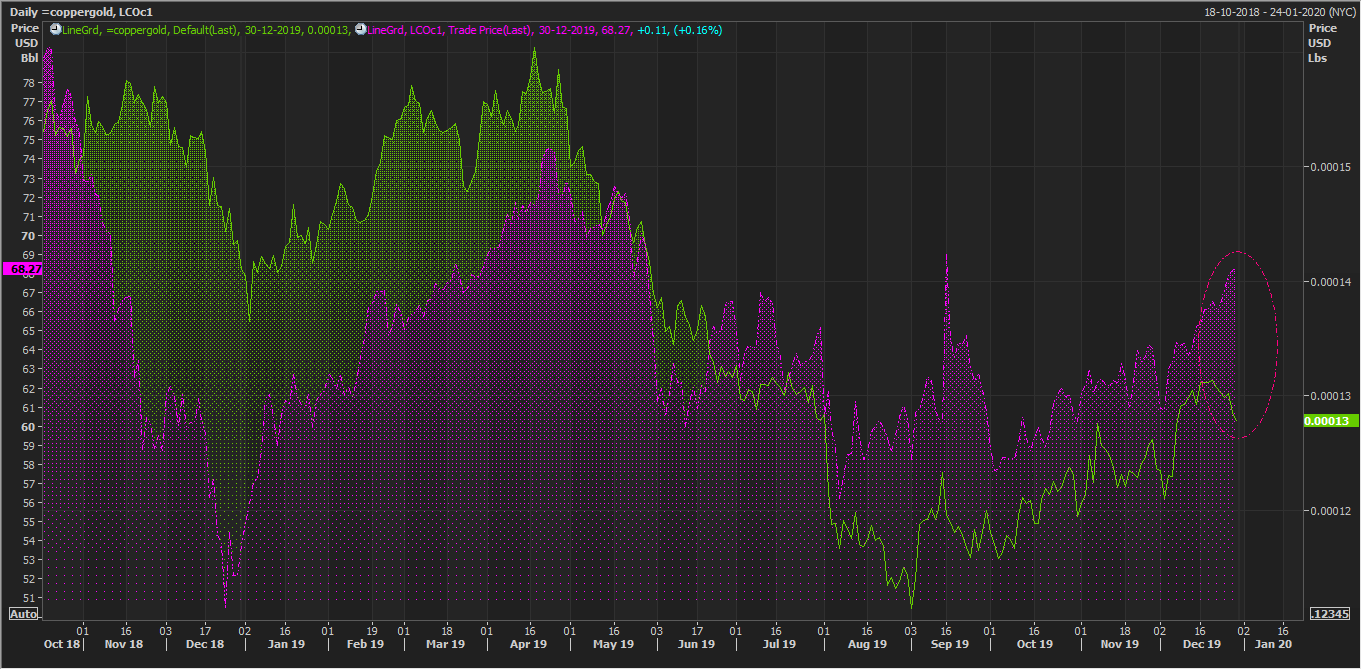Click the 70 left axis label
This screenshot has width=1362, height=670.
[x=28, y=236]
